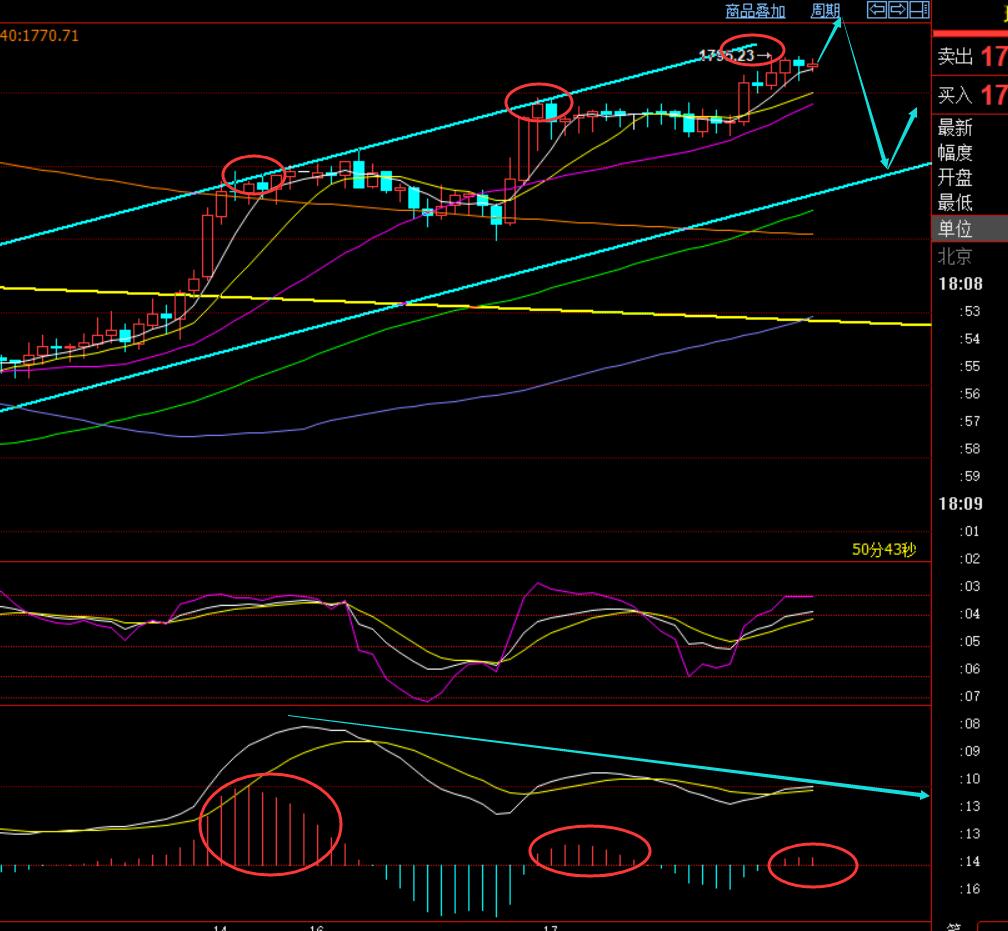The width and height of the screenshot is (1008, 931).
Task: Select the :01 tick row
Action: coord(970,531)
